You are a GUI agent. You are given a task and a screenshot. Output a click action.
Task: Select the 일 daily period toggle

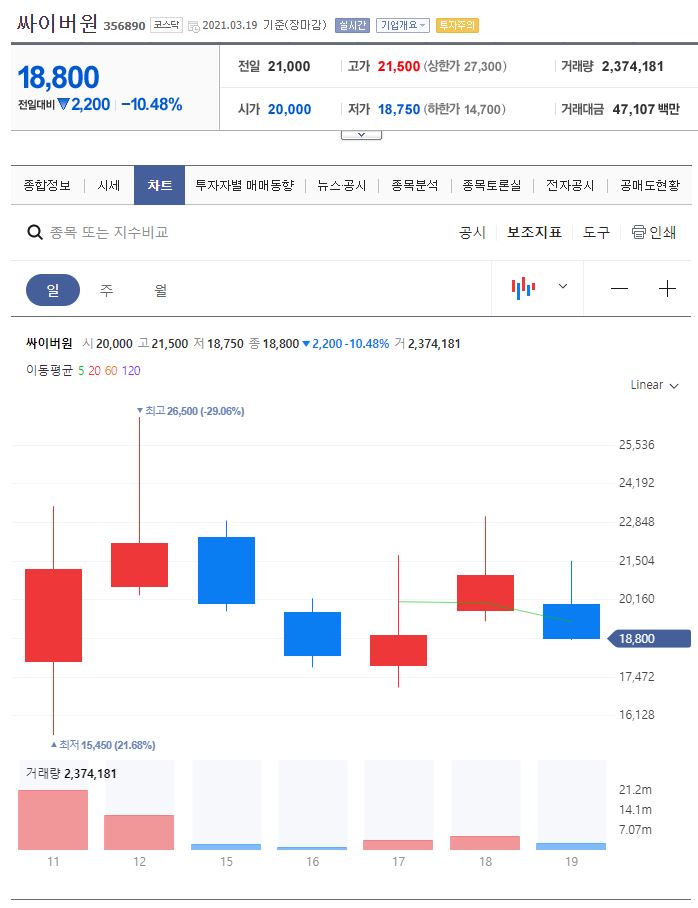(53, 290)
